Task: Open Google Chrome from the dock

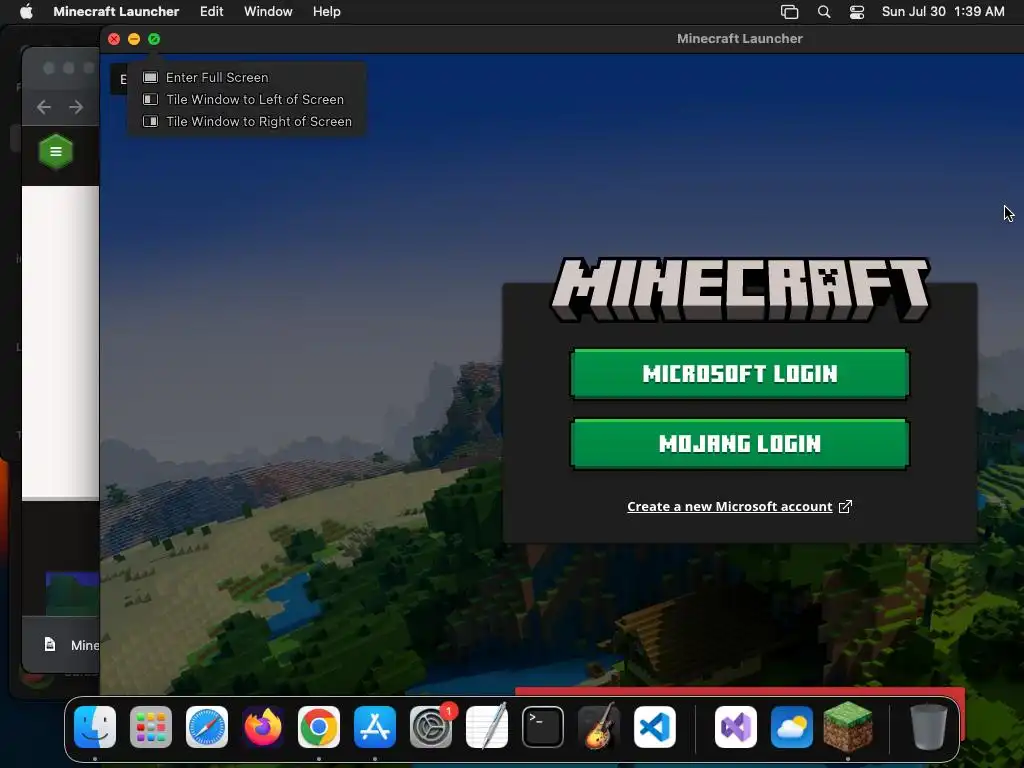Action: click(x=319, y=727)
